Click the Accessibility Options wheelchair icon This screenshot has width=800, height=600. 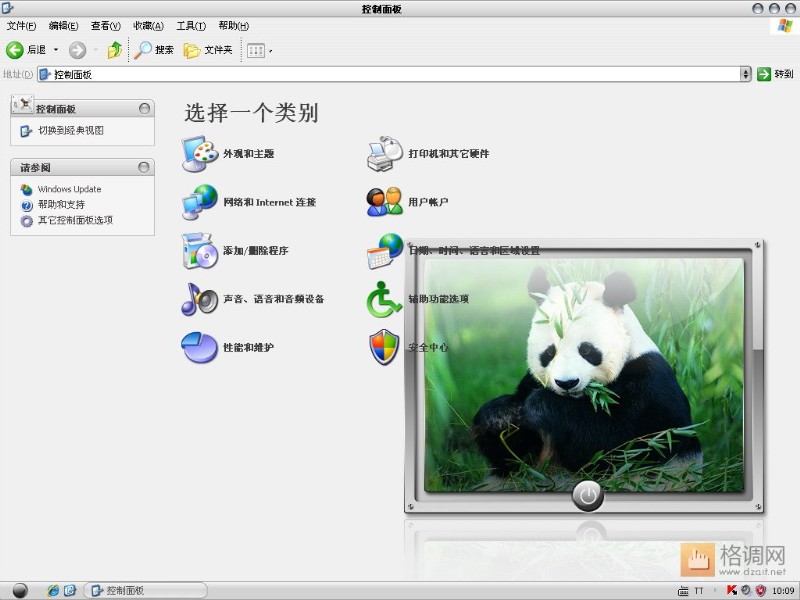tap(384, 299)
